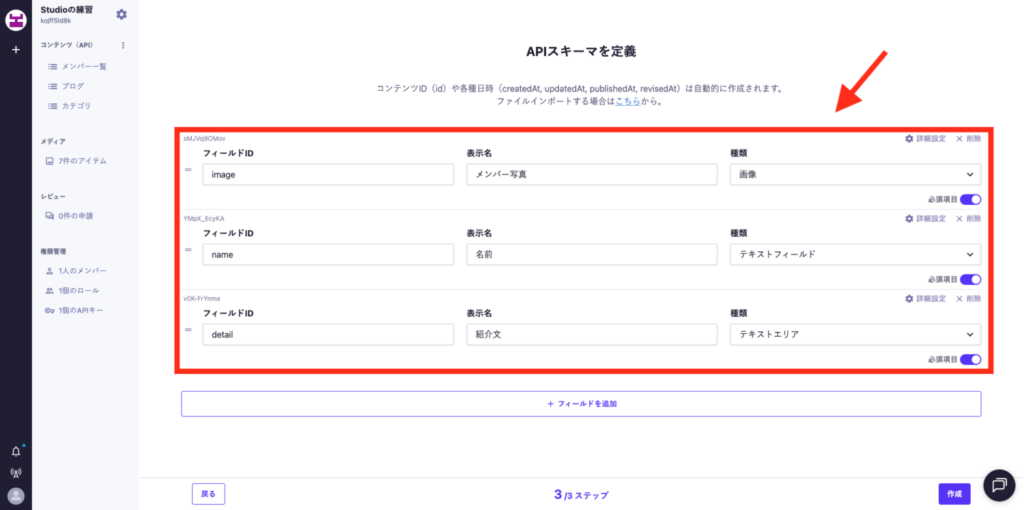Open the chat support widget
This screenshot has height=510, width=1024.
tap(999, 485)
